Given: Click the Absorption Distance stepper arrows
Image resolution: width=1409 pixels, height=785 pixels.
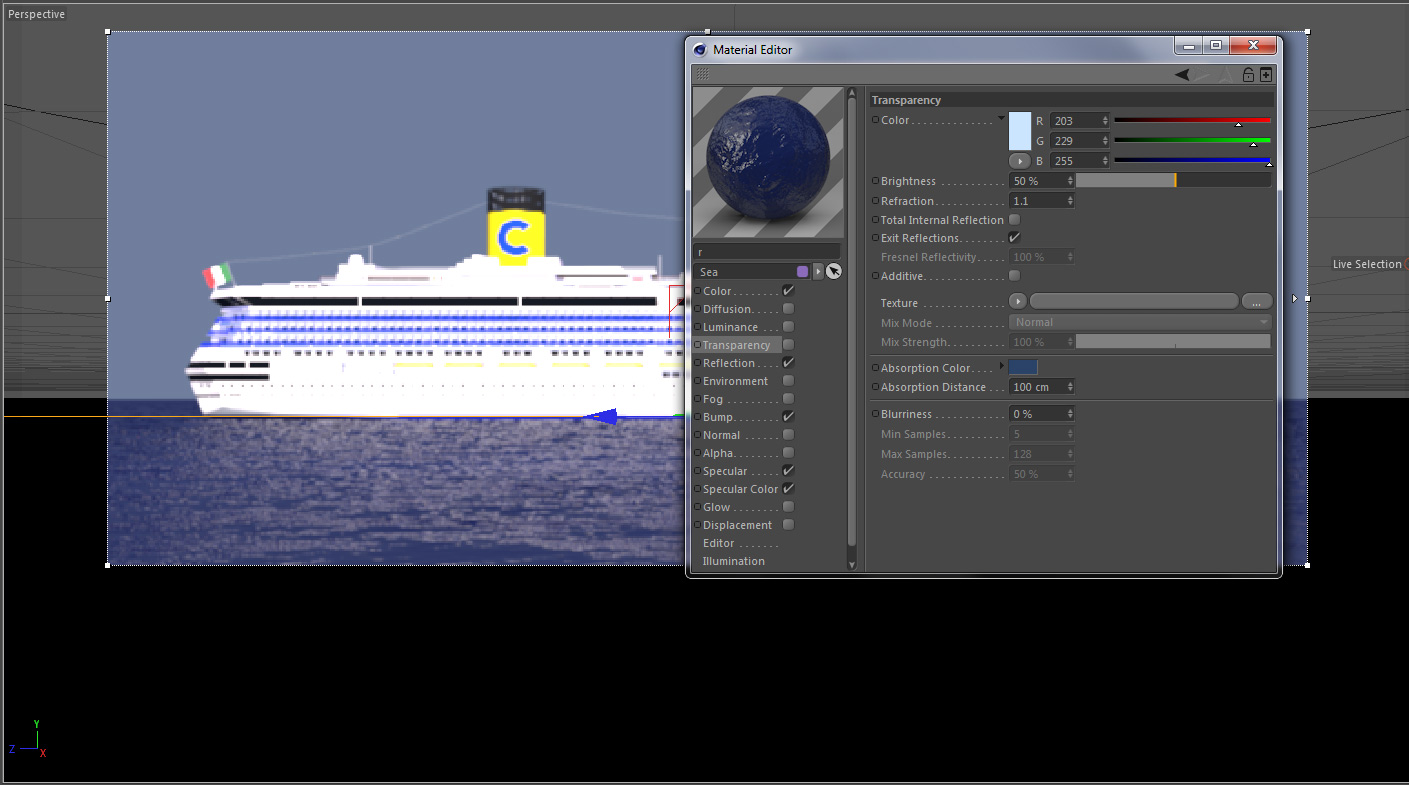Looking at the screenshot, I should coord(1070,387).
